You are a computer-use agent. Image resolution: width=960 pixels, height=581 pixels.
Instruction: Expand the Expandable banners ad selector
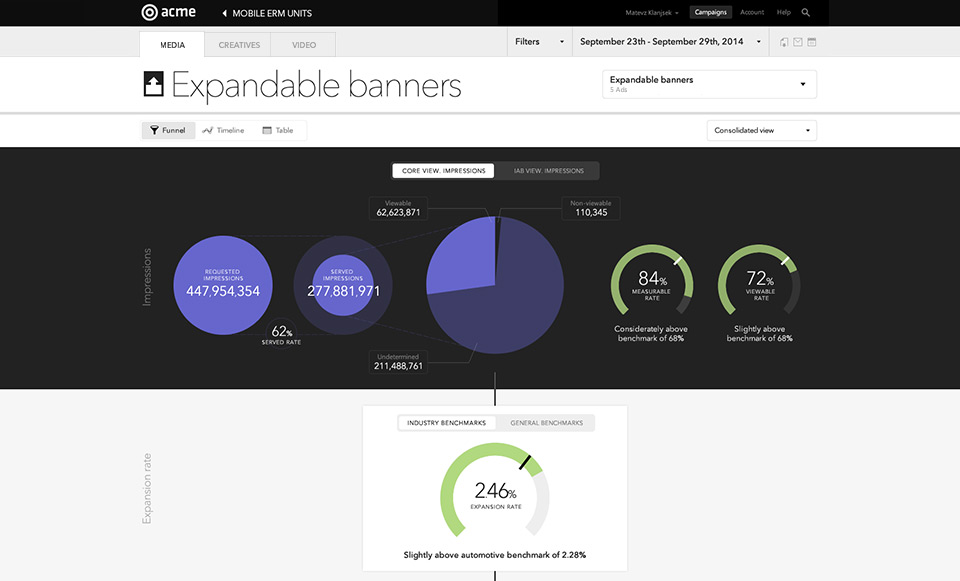point(710,84)
